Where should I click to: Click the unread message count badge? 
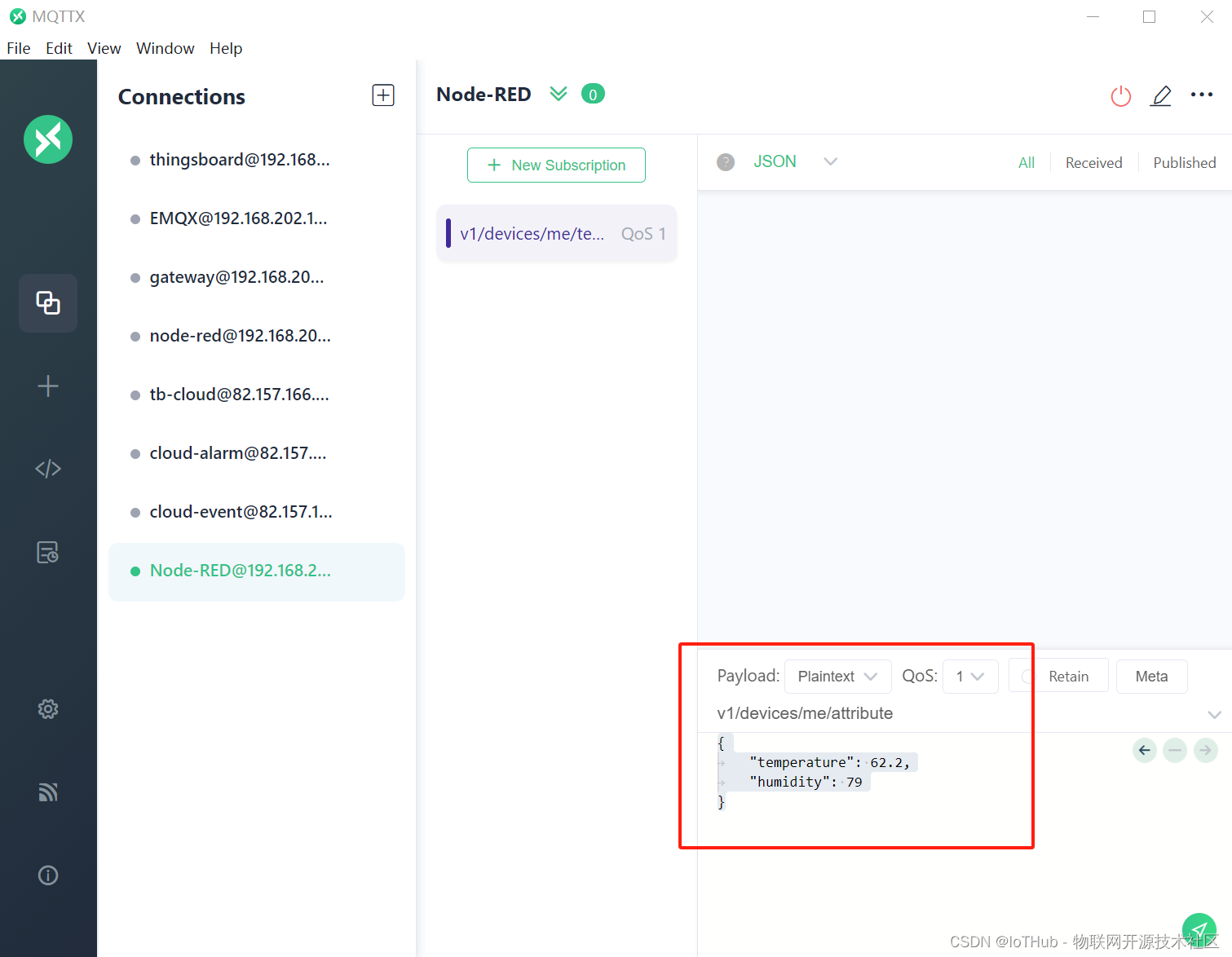pos(593,95)
